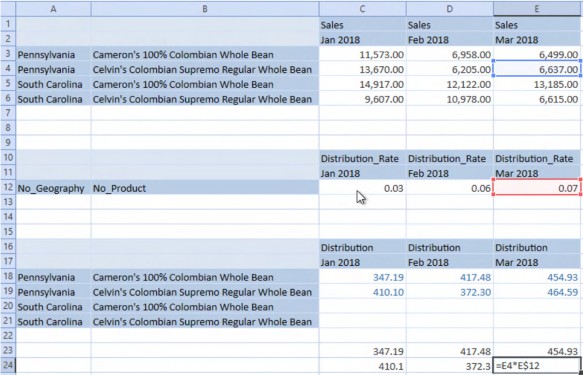Click cell with value 6,615.00
Screen dimensions: 583x375
tap(537, 99)
